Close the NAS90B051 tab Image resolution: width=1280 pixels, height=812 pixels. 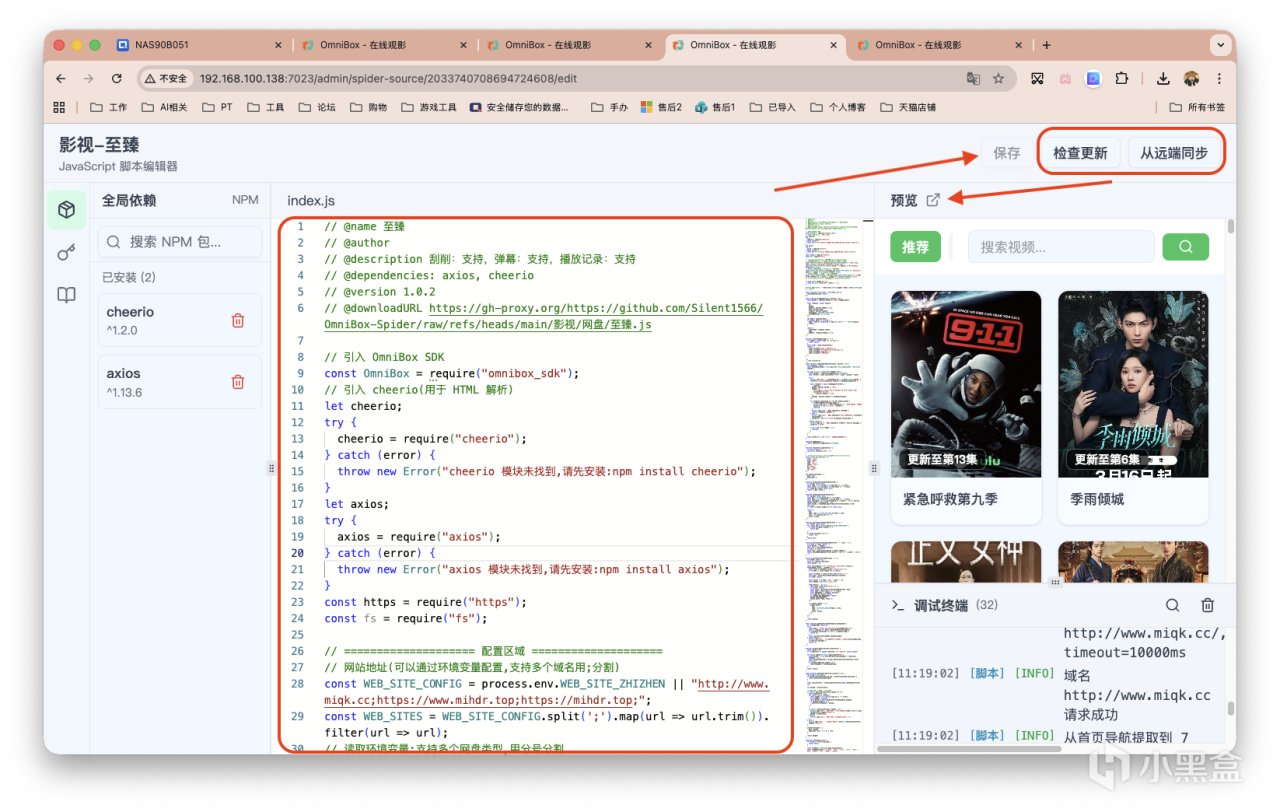[278, 45]
